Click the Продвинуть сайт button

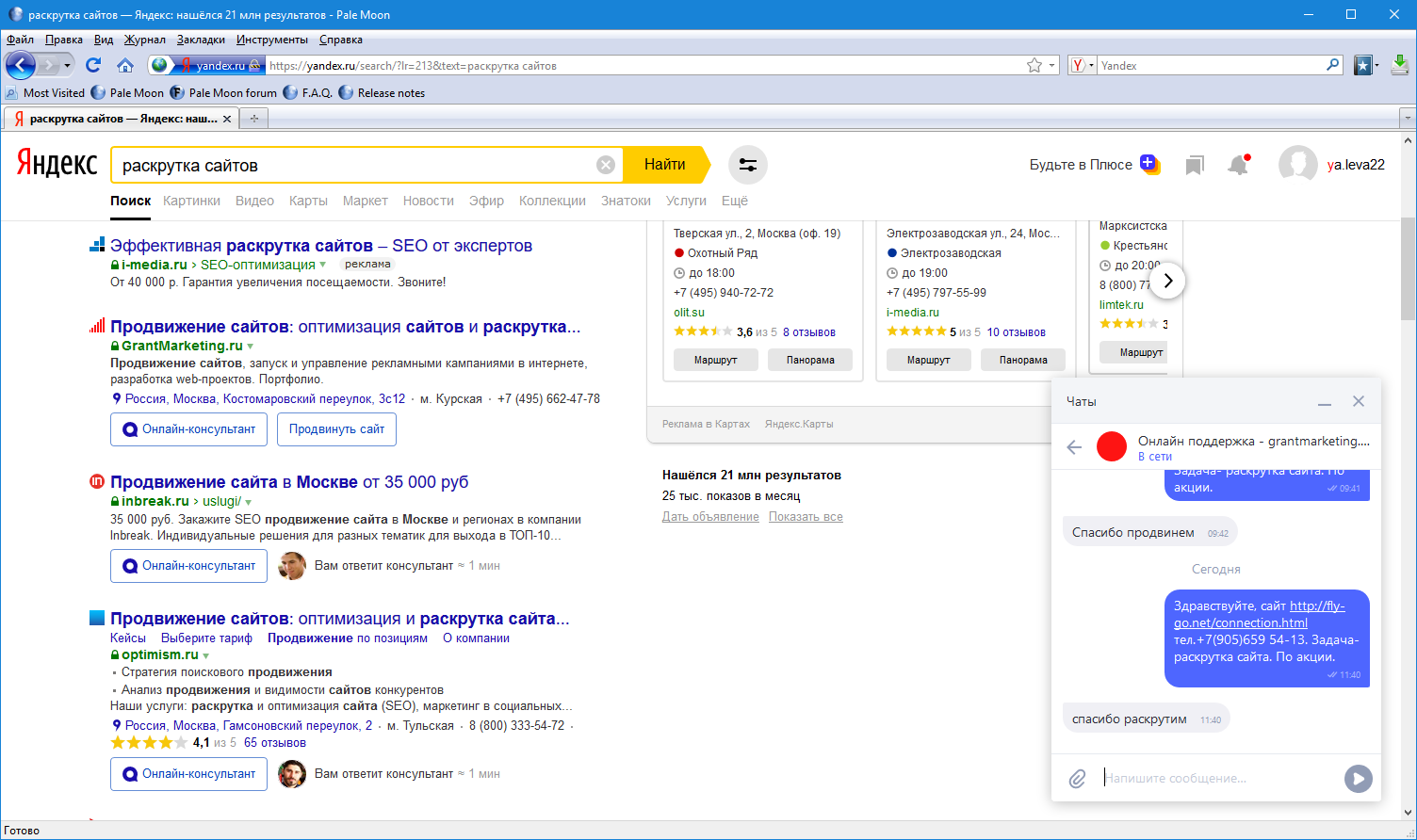coord(336,429)
